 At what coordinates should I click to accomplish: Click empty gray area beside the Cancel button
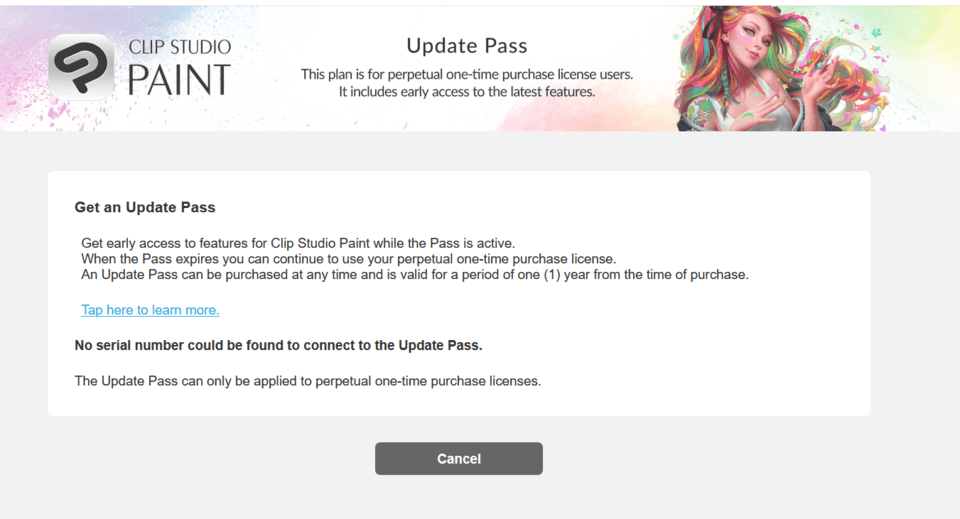coord(700,459)
